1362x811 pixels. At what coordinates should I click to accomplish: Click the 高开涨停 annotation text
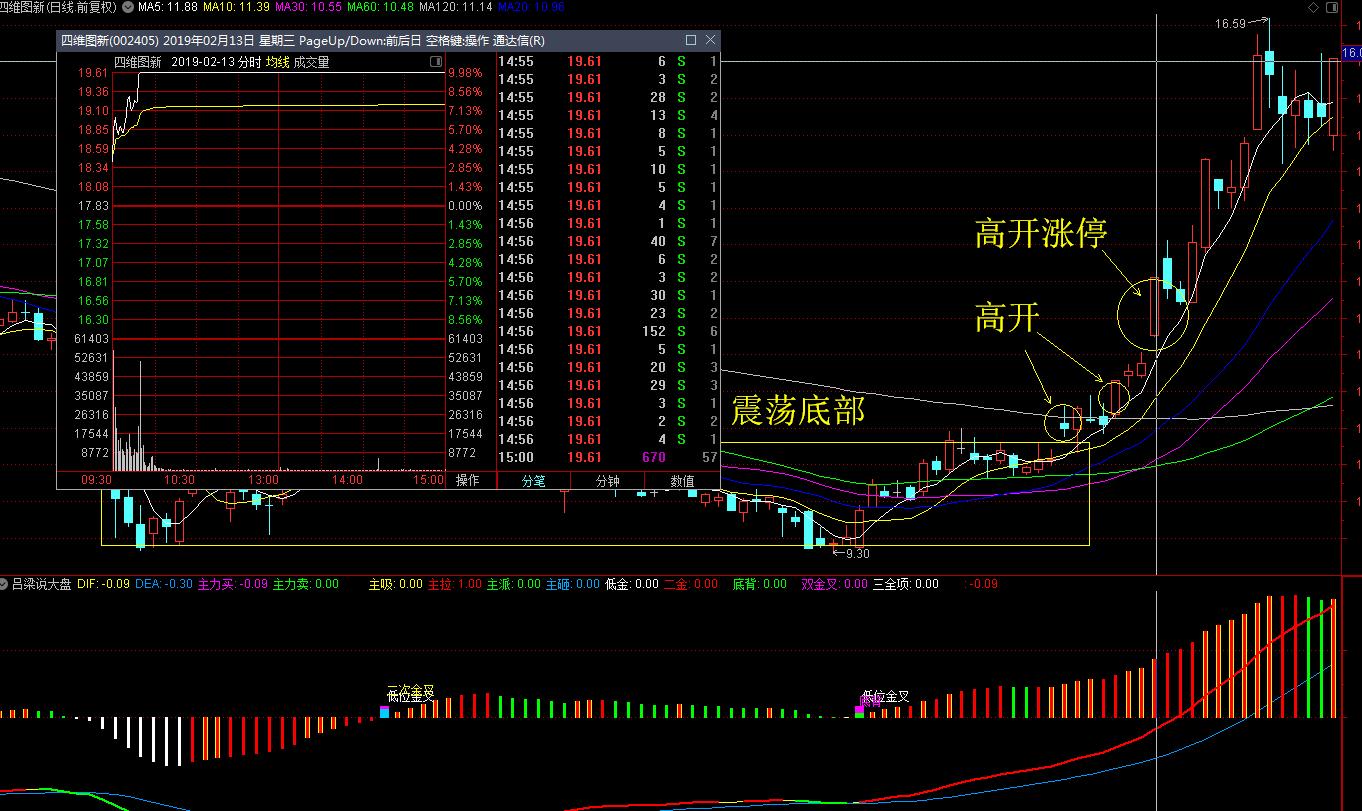[1041, 234]
